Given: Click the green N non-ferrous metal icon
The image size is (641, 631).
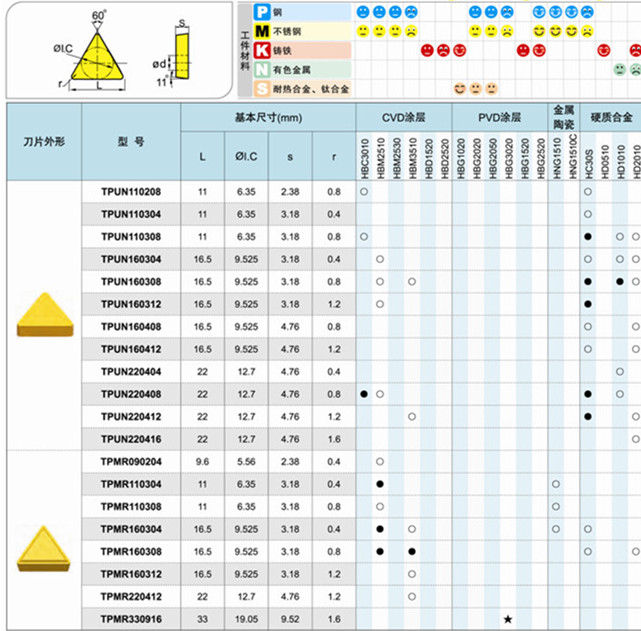Looking at the screenshot, I should pos(262,69).
